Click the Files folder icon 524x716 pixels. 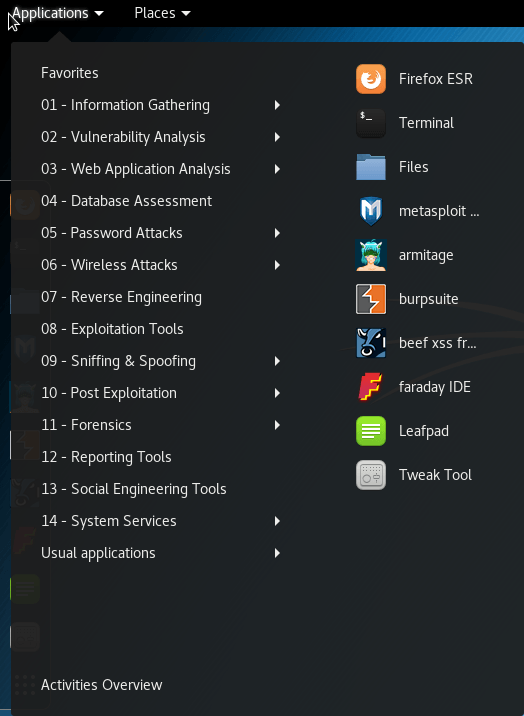(371, 167)
